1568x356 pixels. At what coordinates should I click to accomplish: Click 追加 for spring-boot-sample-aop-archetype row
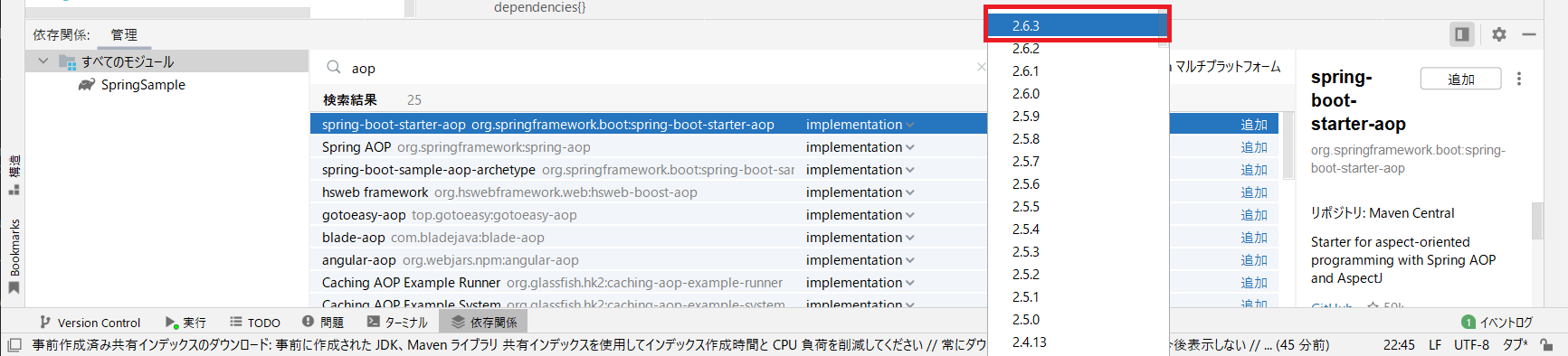tap(1254, 170)
